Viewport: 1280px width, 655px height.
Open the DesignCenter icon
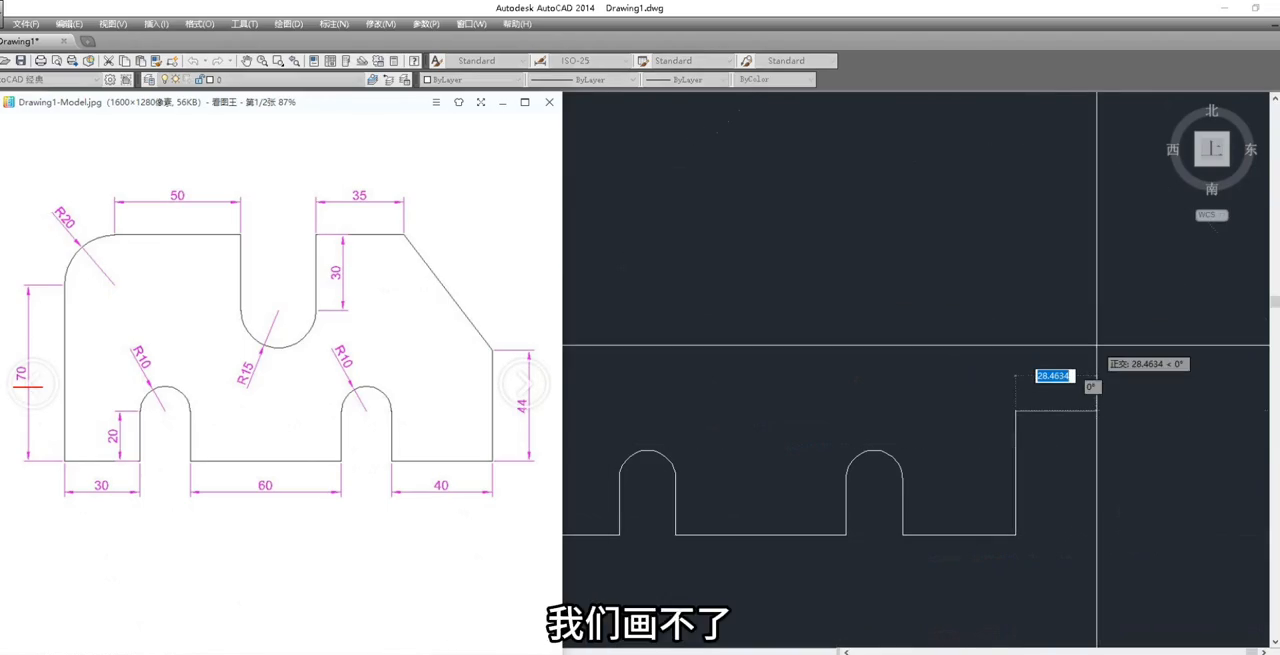tap(330, 61)
